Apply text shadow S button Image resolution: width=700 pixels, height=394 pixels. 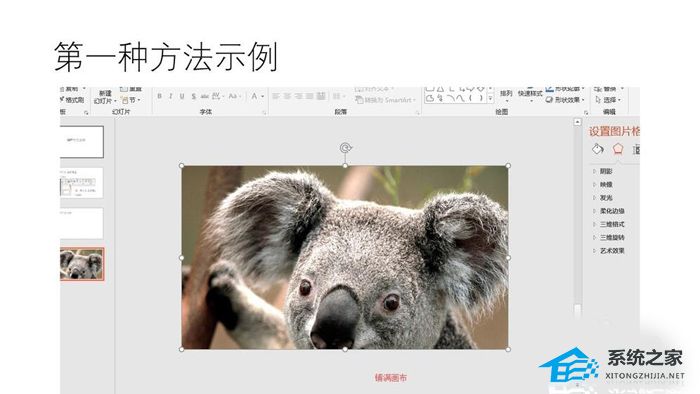193,96
